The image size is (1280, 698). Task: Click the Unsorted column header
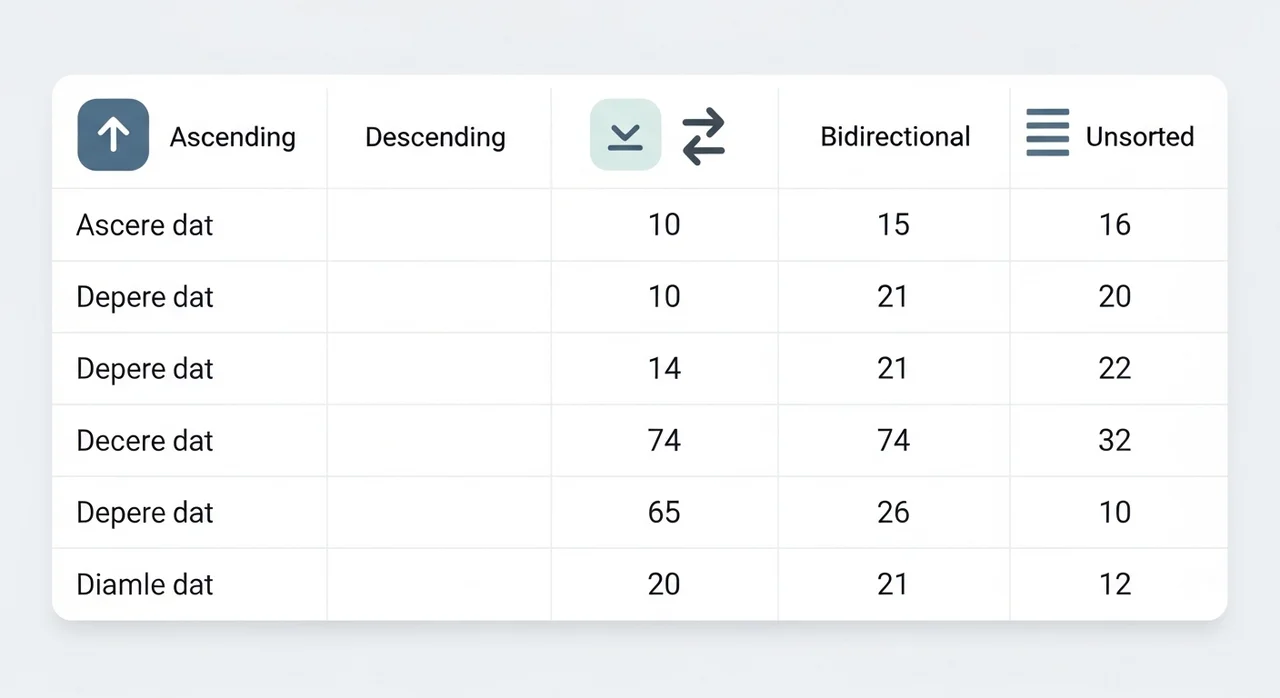coord(1140,137)
